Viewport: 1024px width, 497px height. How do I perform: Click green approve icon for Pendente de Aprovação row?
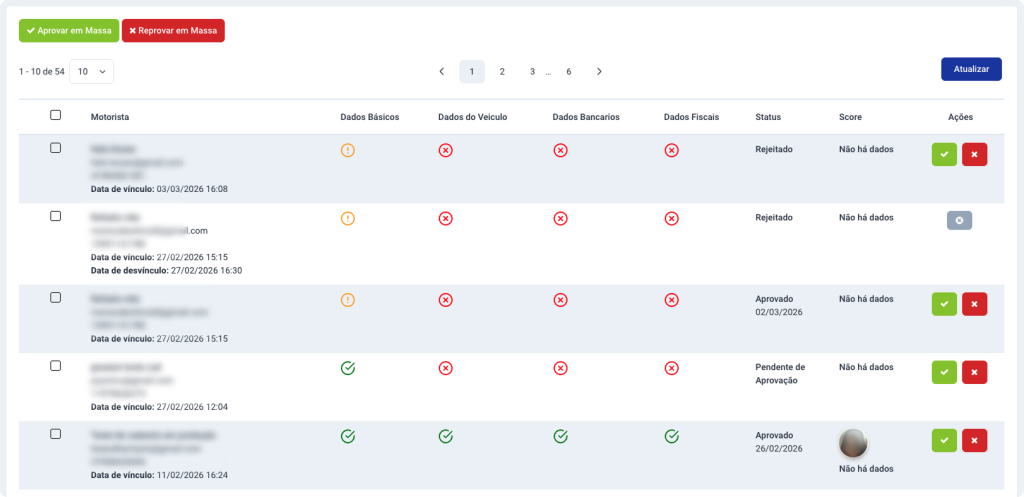pyautogui.click(x=944, y=372)
